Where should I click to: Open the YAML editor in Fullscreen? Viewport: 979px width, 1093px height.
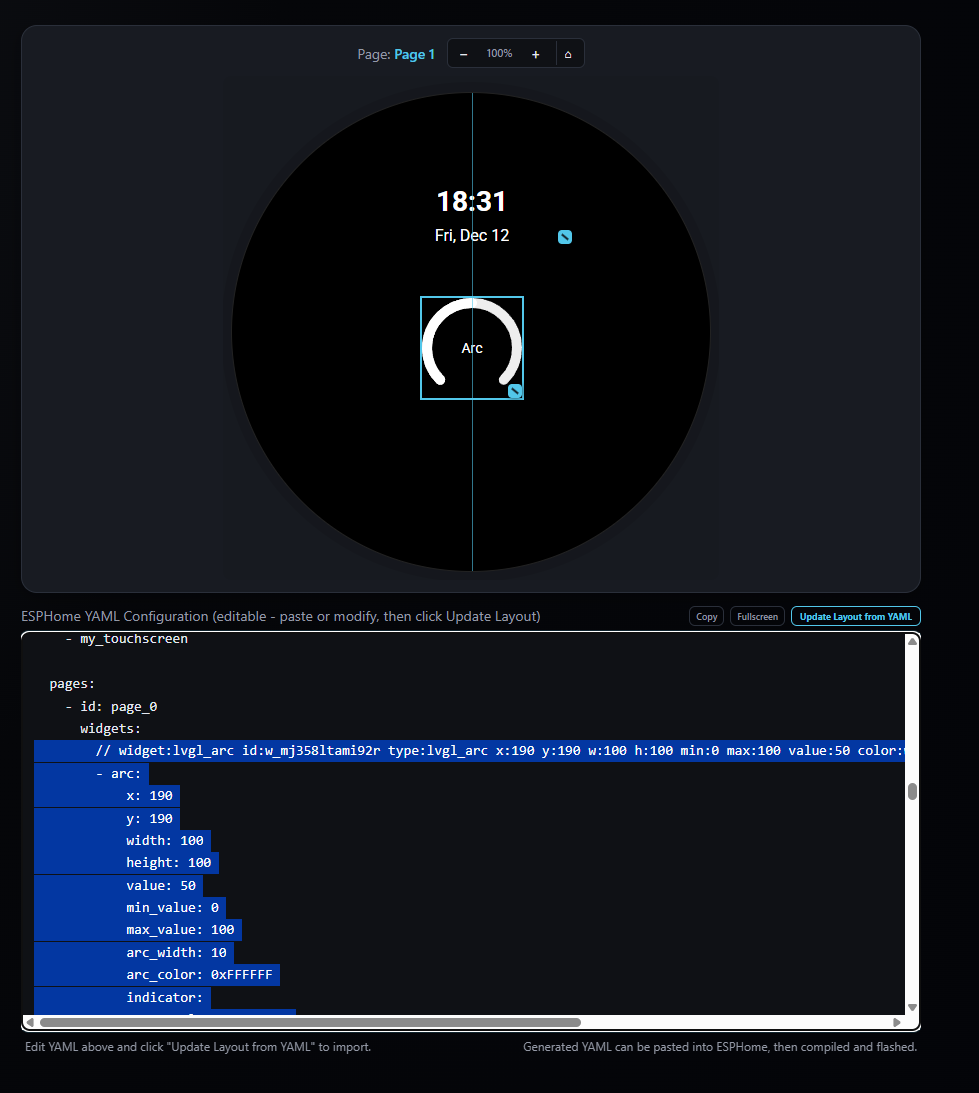click(757, 616)
